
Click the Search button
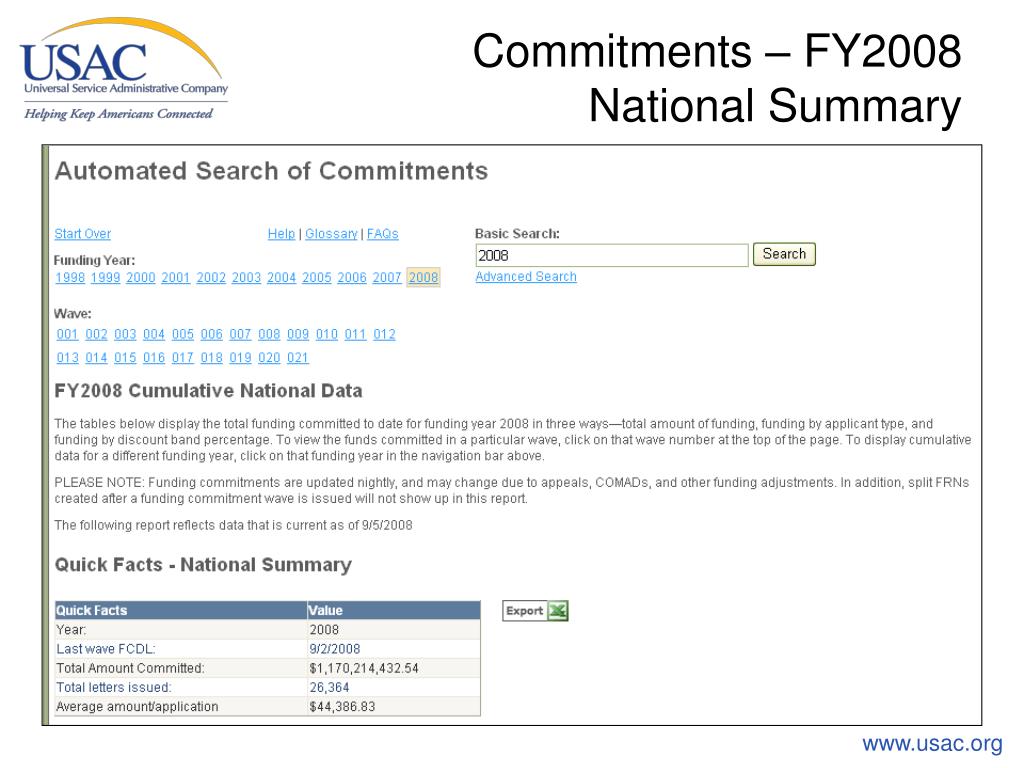pyautogui.click(x=784, y=254)
